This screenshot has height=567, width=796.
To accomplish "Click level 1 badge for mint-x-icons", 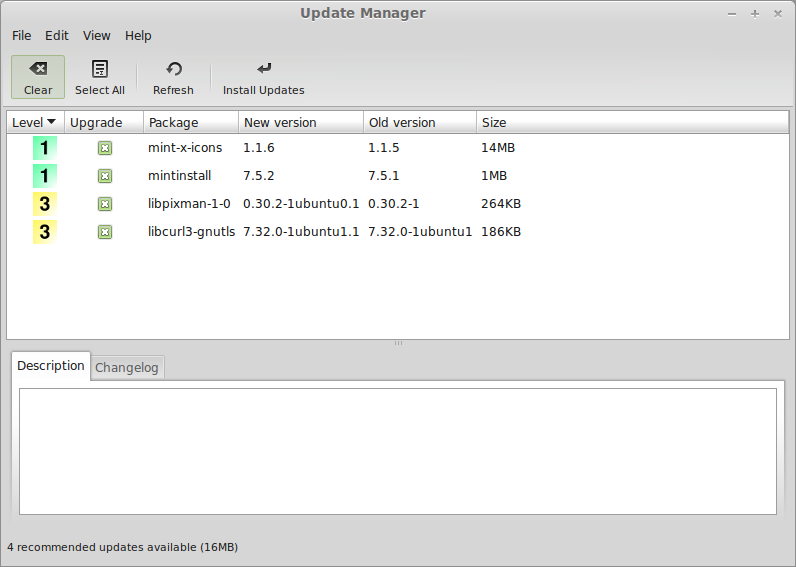I will click(45, 148).
